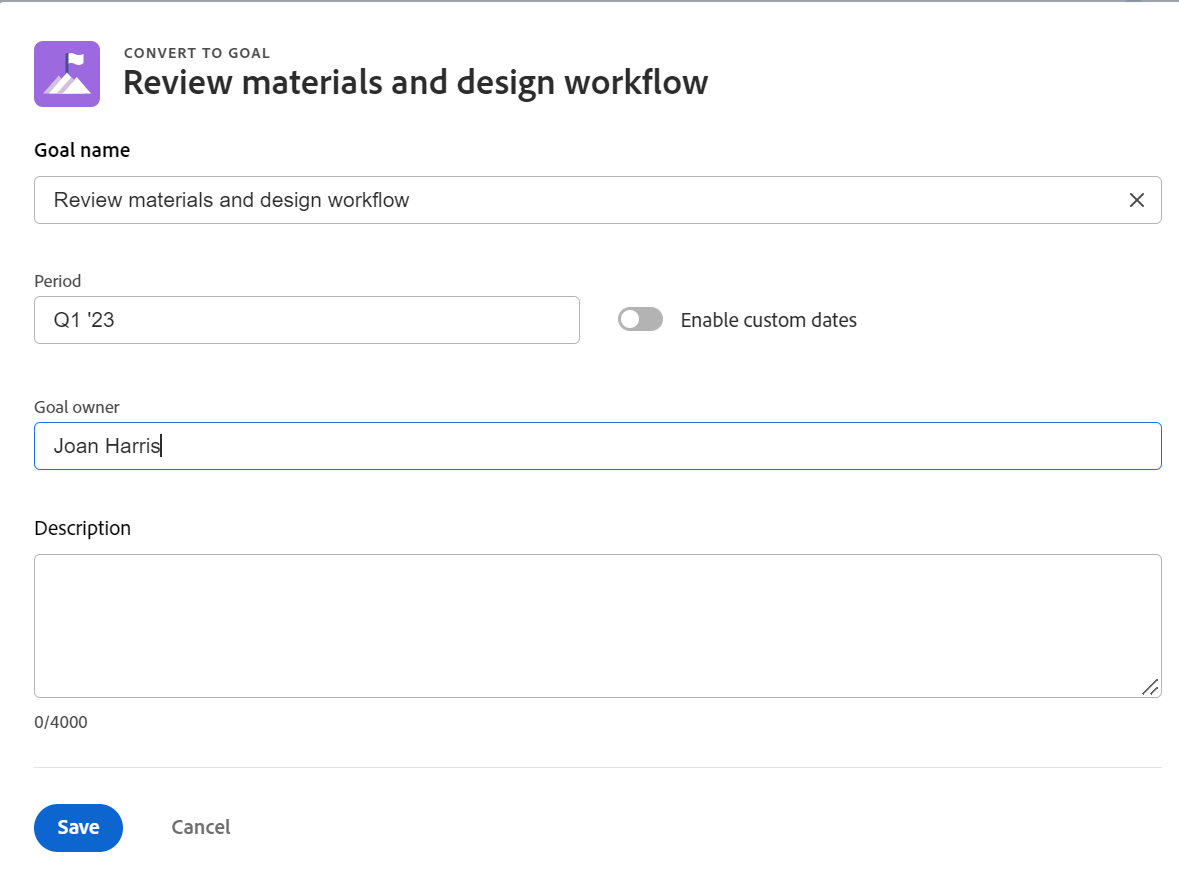
Task: Click inside the Goal name text field
Action: (x=580, y=200)
